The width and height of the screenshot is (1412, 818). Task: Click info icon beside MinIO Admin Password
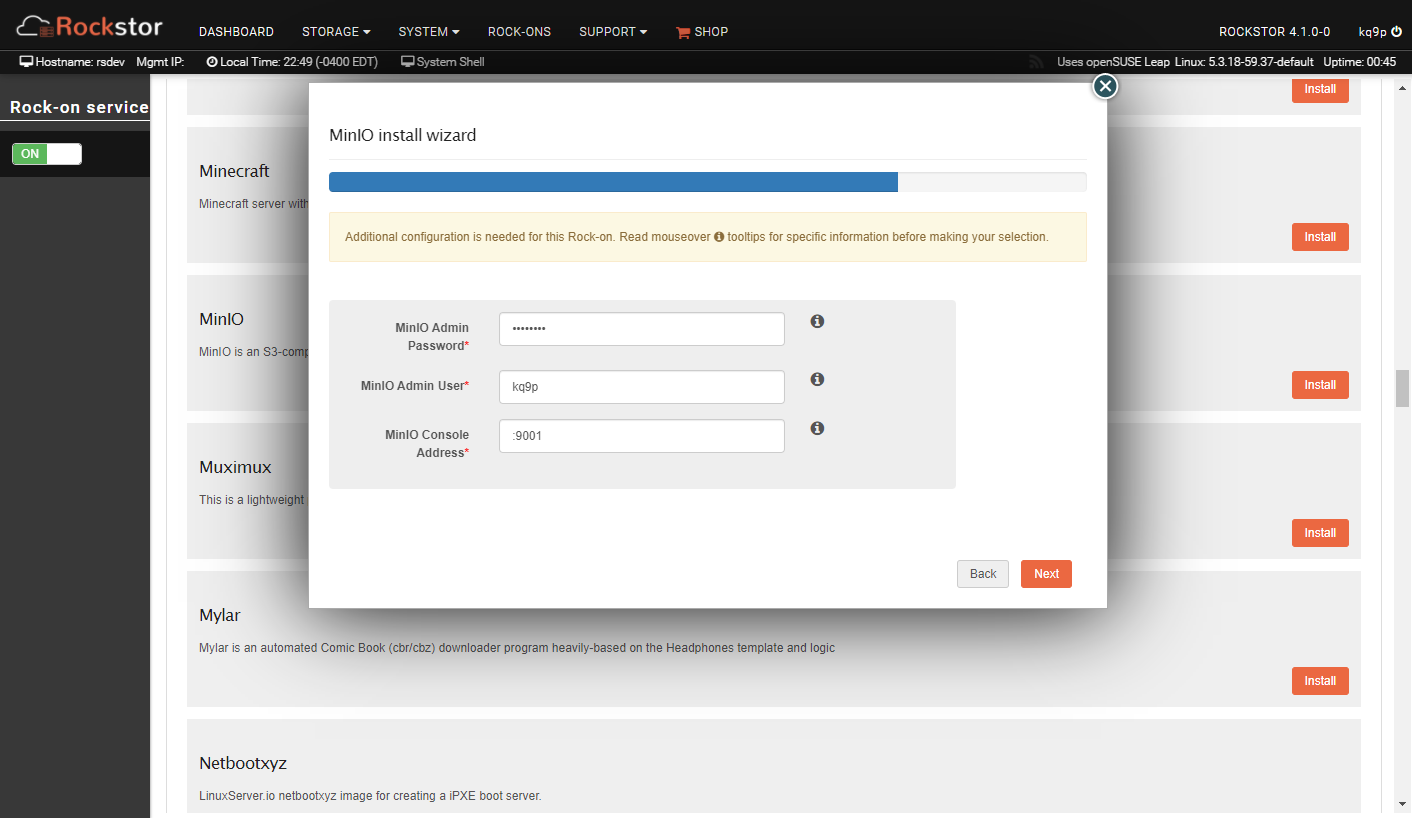817,321
